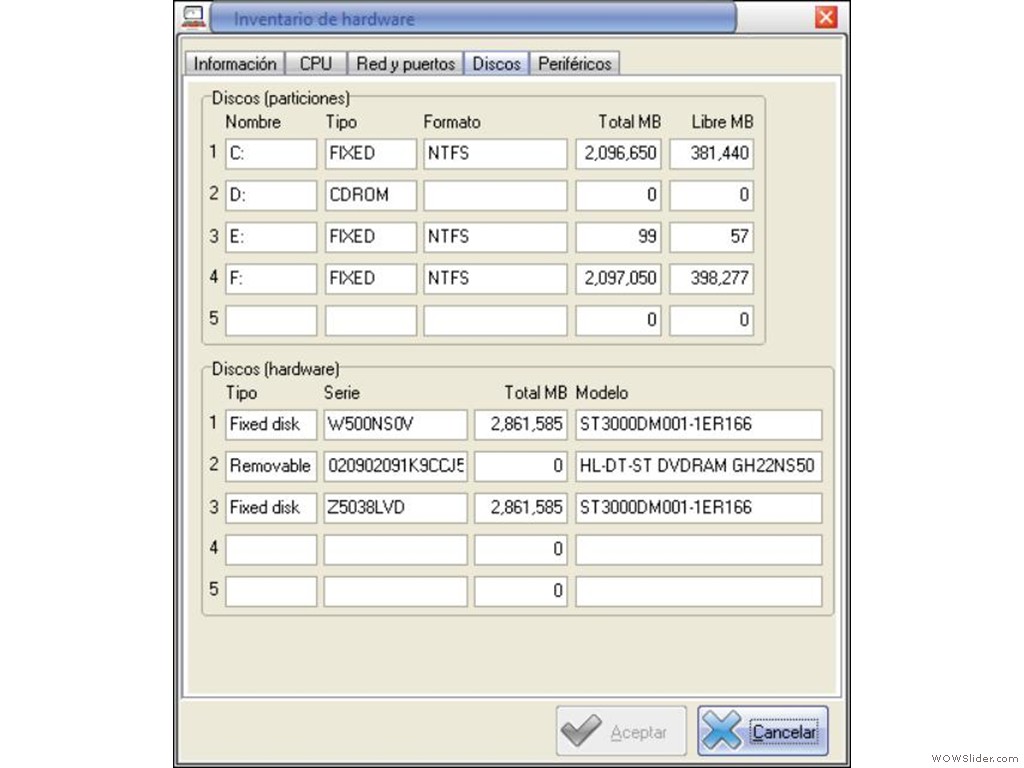The image size is (1024, 768).
Task: Switch to the Información tab
Action: tap(235, 63)
